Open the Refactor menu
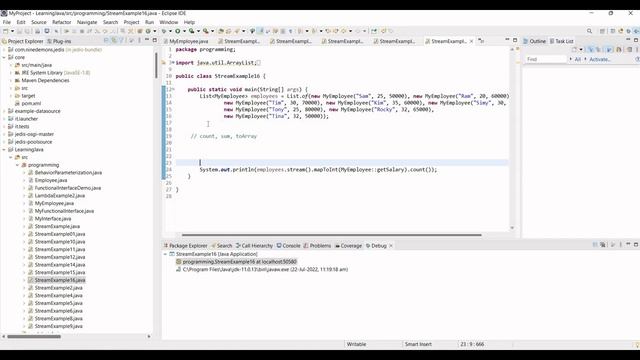Screen dimensions: 640x360 click(62, 22)
